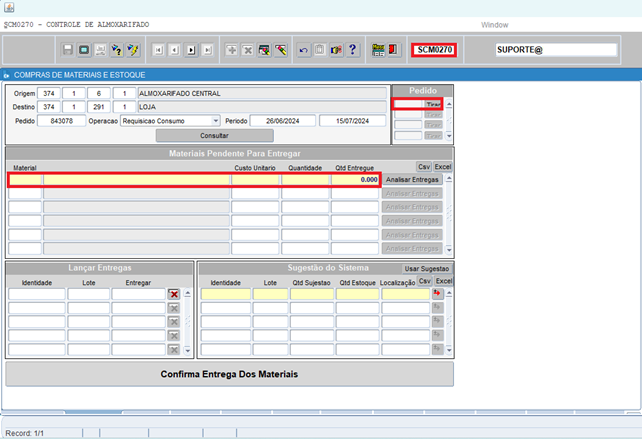The width and height of the screenshot is (642, 439).
Task: Click the screen print monitor toolbar icon
Action: [84, 50]
